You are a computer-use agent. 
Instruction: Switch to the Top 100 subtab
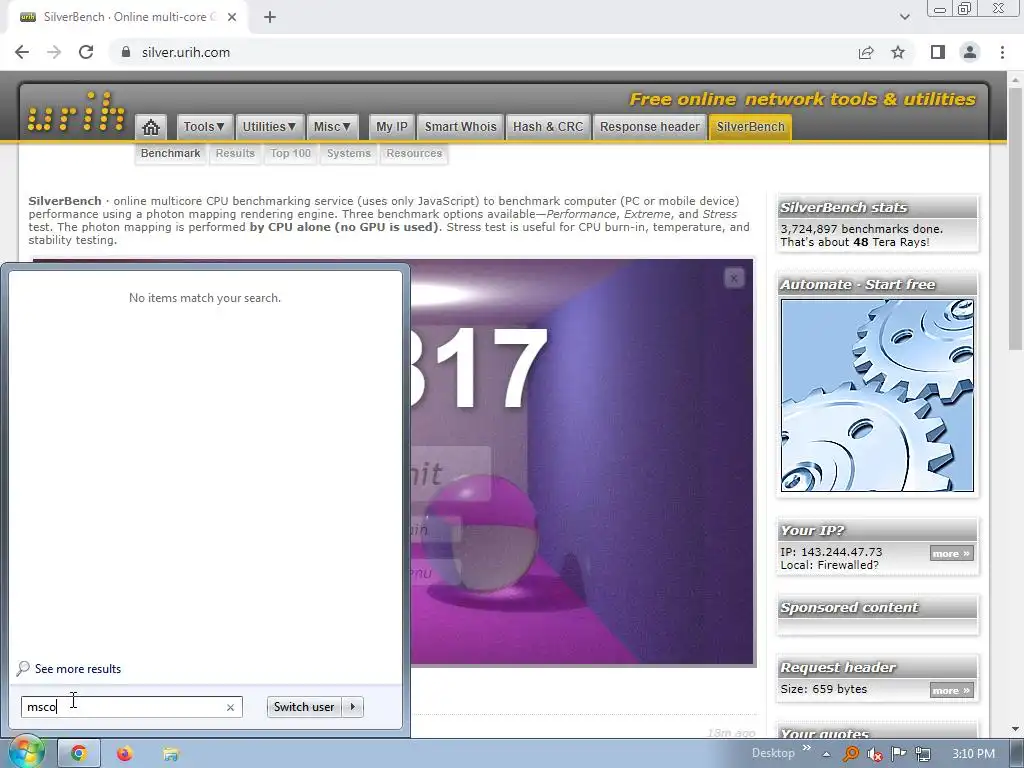(291, 153)
